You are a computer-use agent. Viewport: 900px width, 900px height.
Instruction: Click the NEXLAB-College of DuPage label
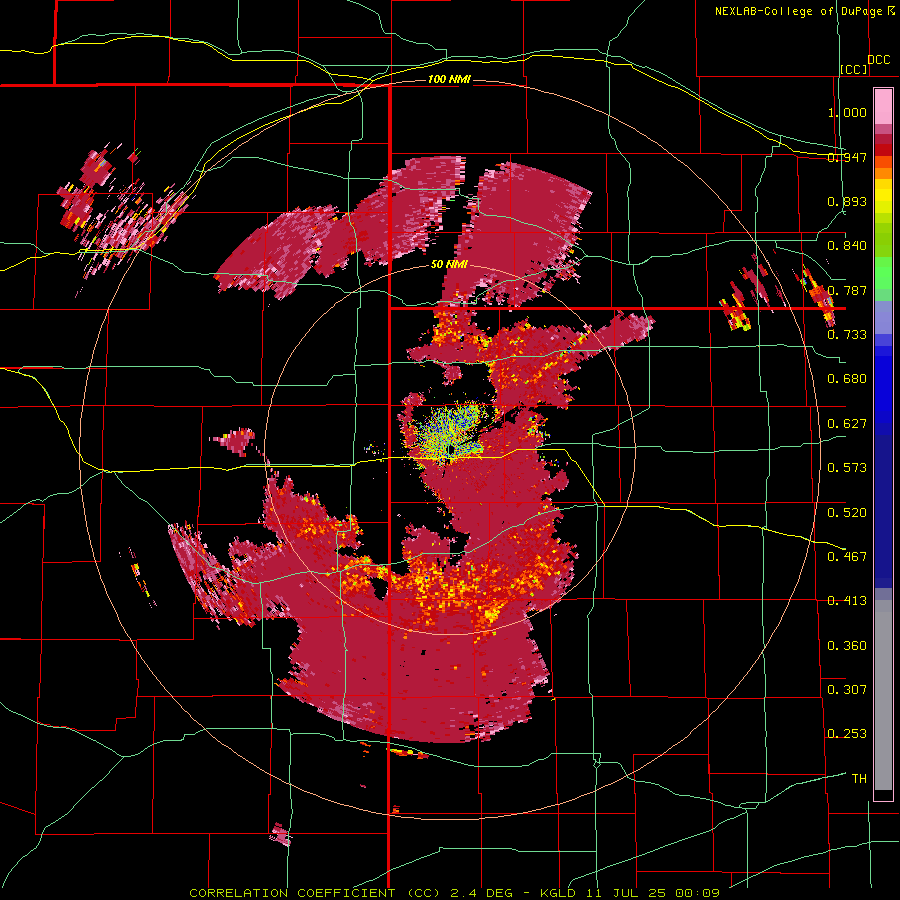tap(798, 11)
